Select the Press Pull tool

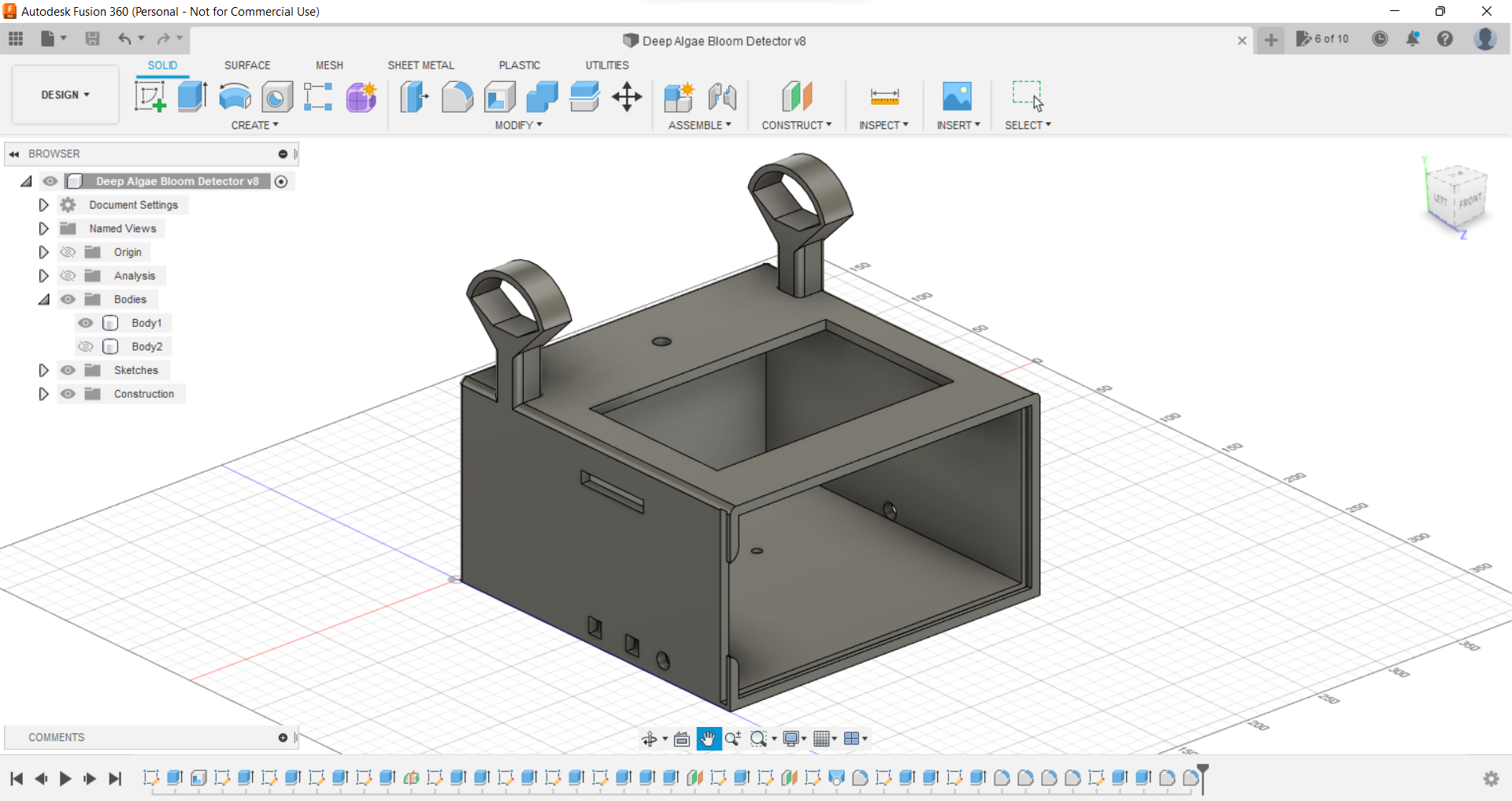pos(414,97)
